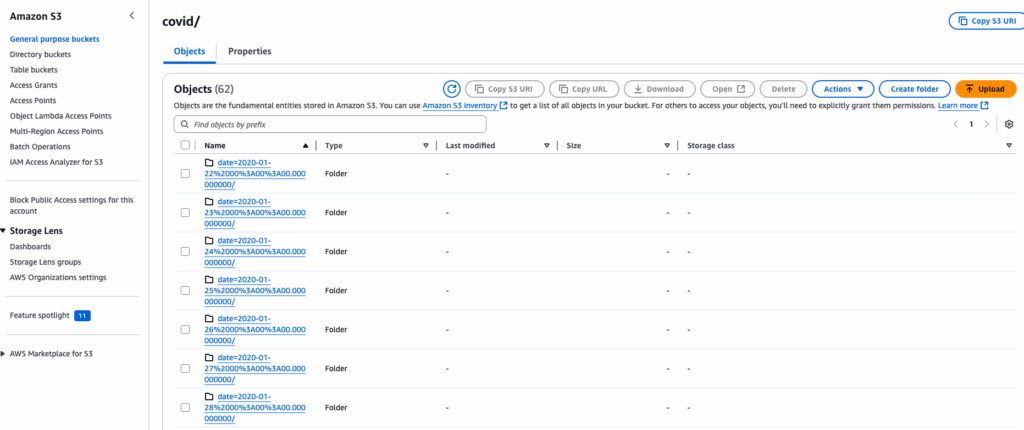1024x430 pixels.
Task: Open Storage Lens Dashboards
Action: coord(30,246)
